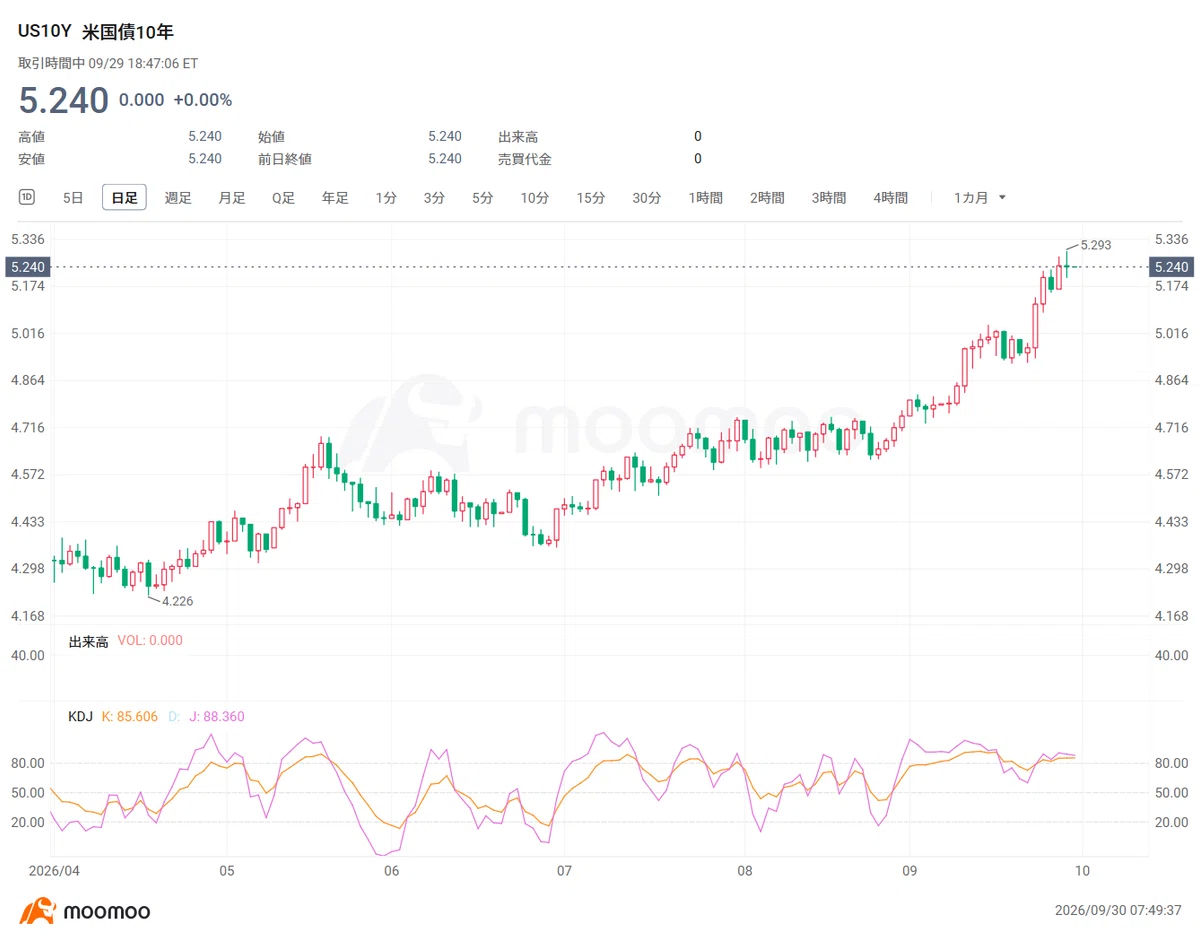Screen dimensions: 1200x941
Task: Switch to the 週足 weekly chart
Action: 178,198
